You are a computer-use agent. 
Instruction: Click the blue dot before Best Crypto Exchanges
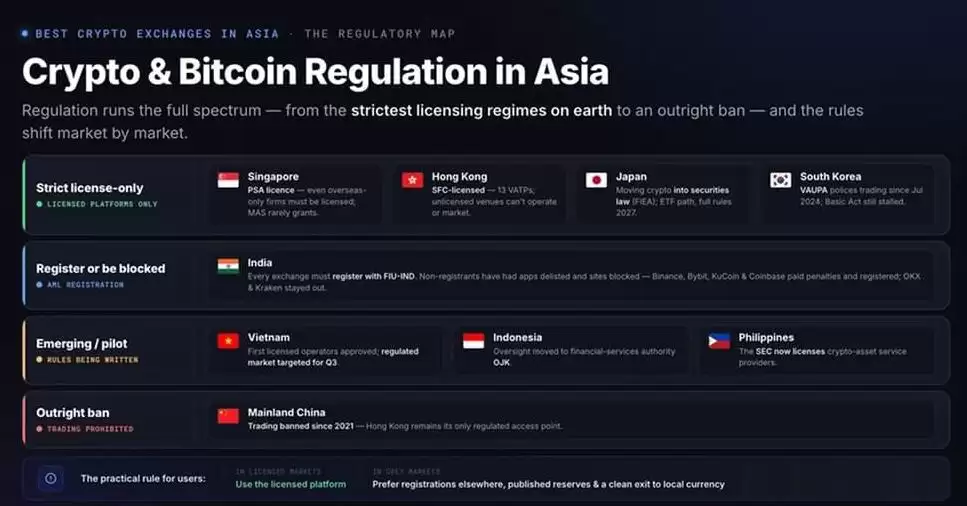click(25, 33)
